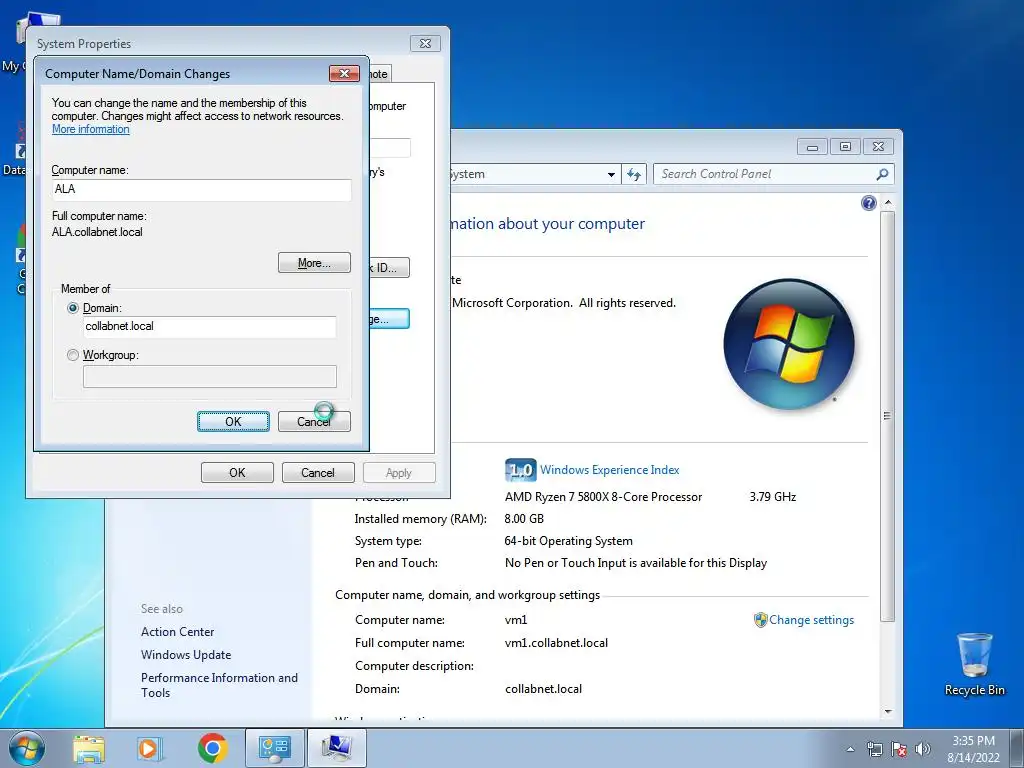Open Google Chrome from the taskbar
1024x768 pixels.
[x=212, y=748]
